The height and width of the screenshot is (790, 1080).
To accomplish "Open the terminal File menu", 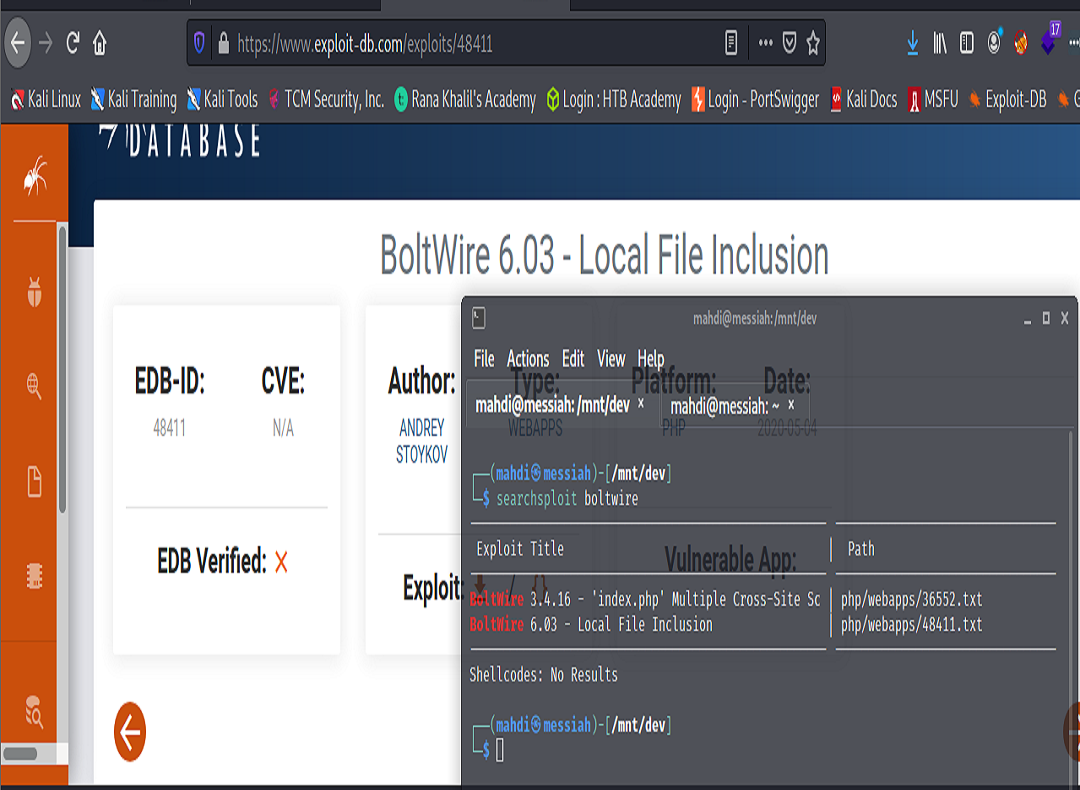I will pyautogui.click(x=484, y=359).
